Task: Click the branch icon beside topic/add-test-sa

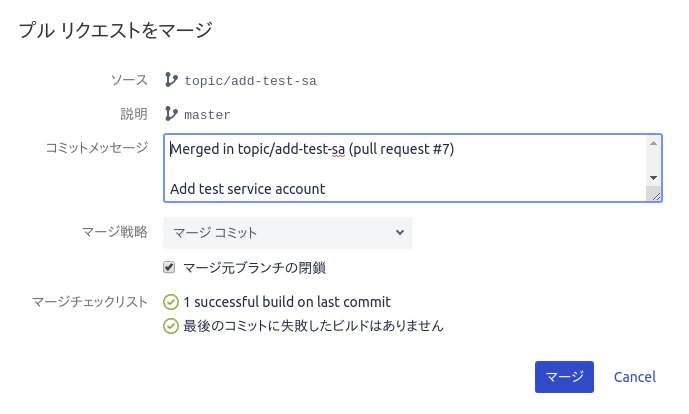Action: click(x=171, y=80)
